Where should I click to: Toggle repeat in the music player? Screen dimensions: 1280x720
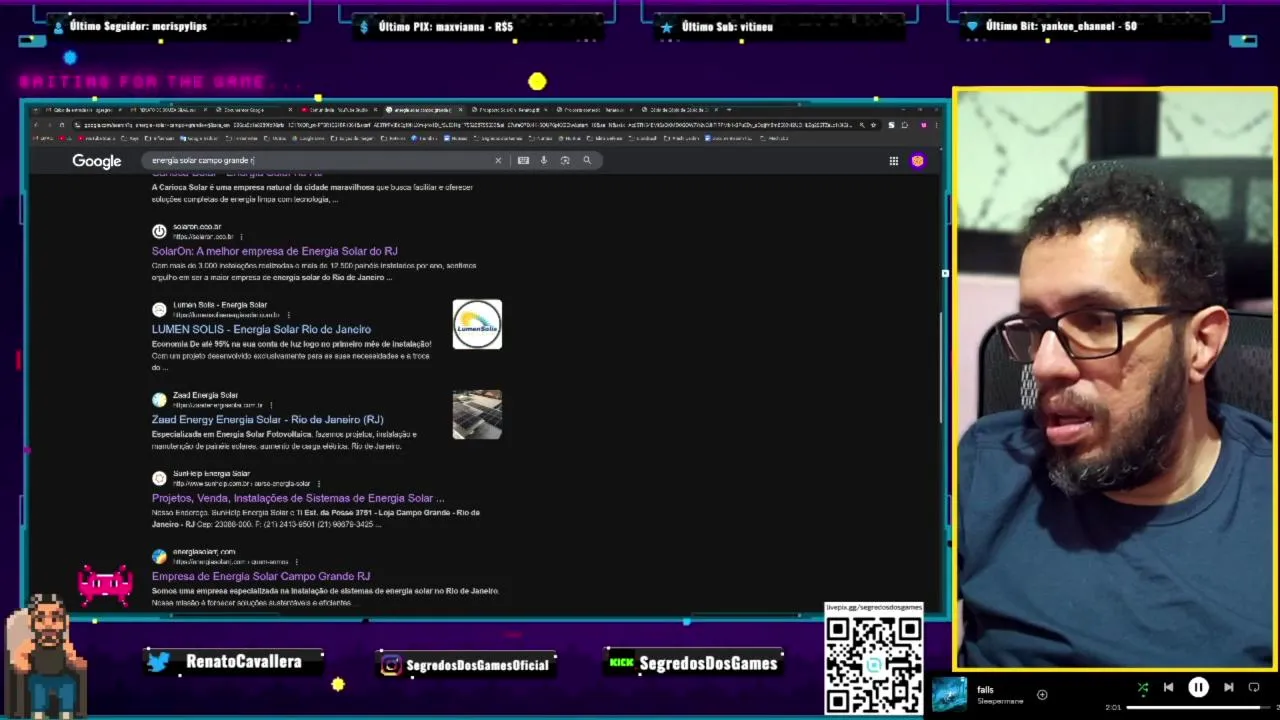pos(1254,688)
